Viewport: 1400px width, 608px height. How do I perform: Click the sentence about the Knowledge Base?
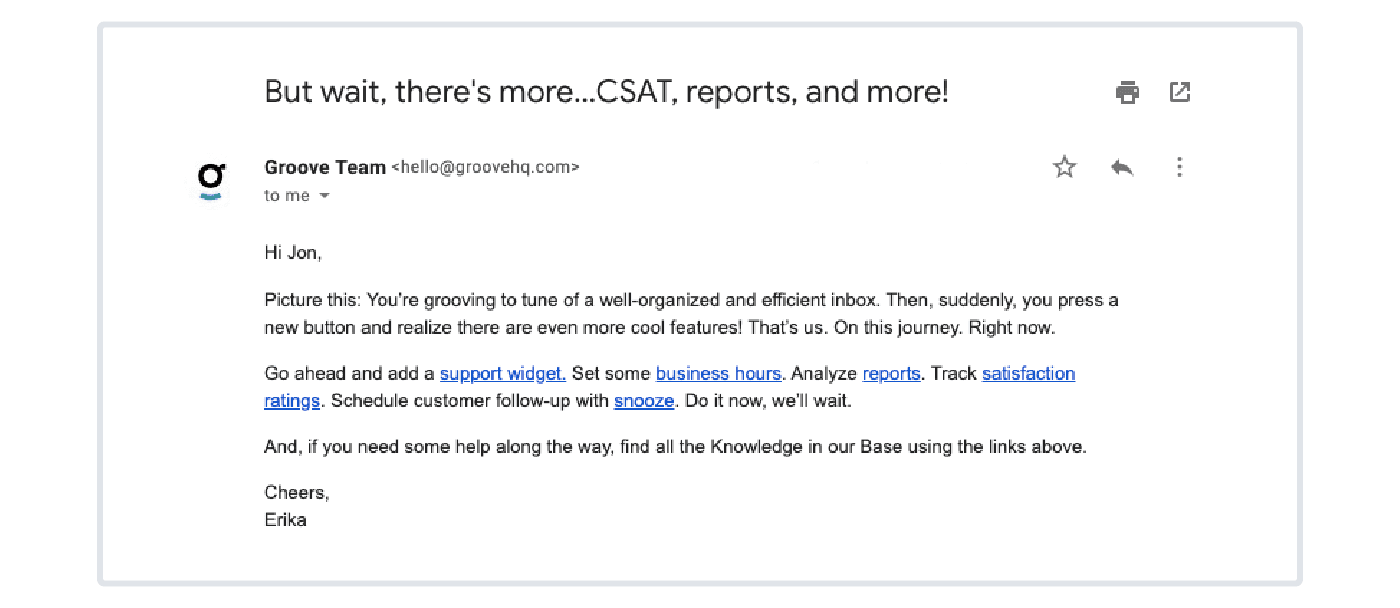click(675, 447)
